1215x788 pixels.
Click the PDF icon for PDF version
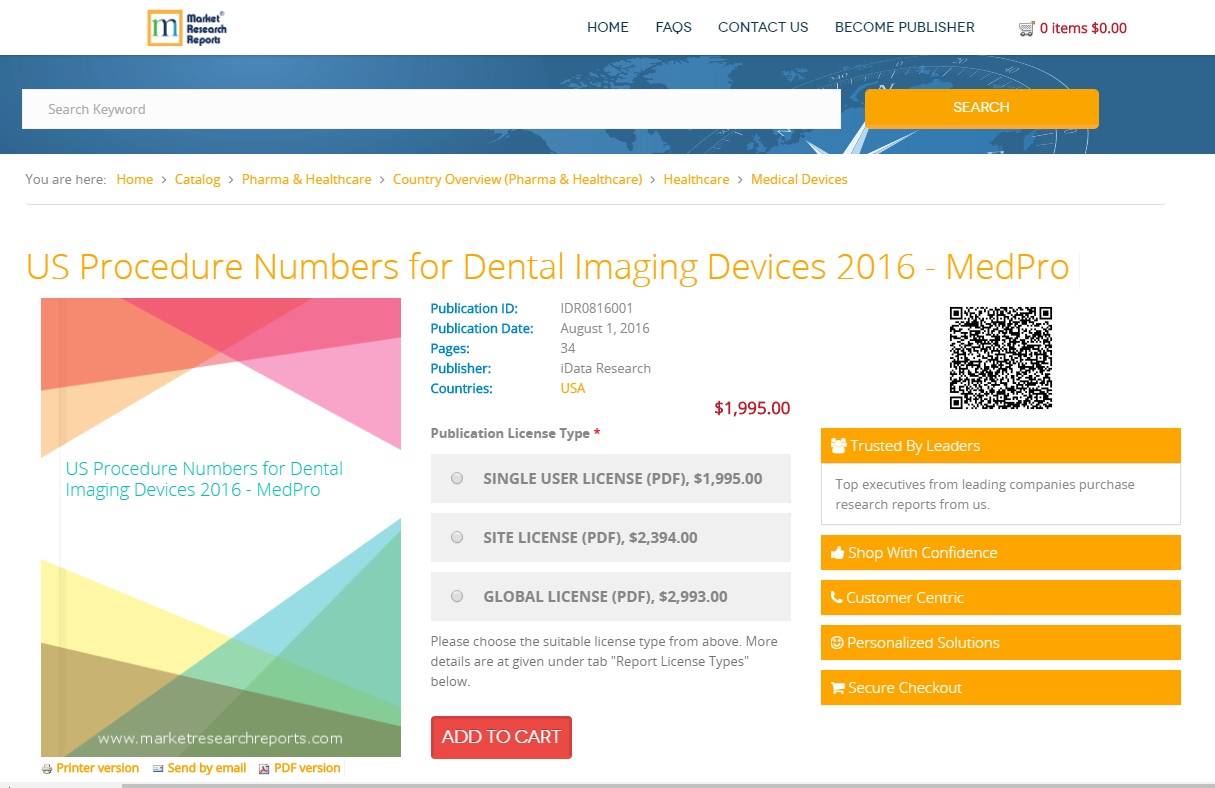click(x=263, y=768)
